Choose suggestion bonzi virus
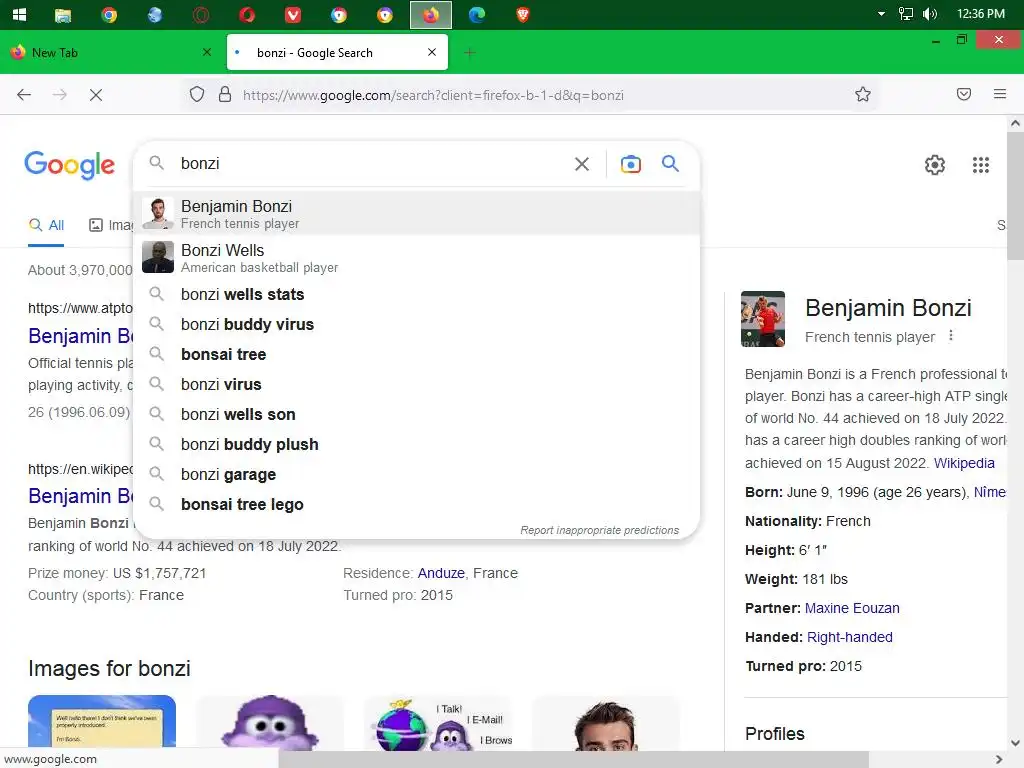 coord(417,385)
